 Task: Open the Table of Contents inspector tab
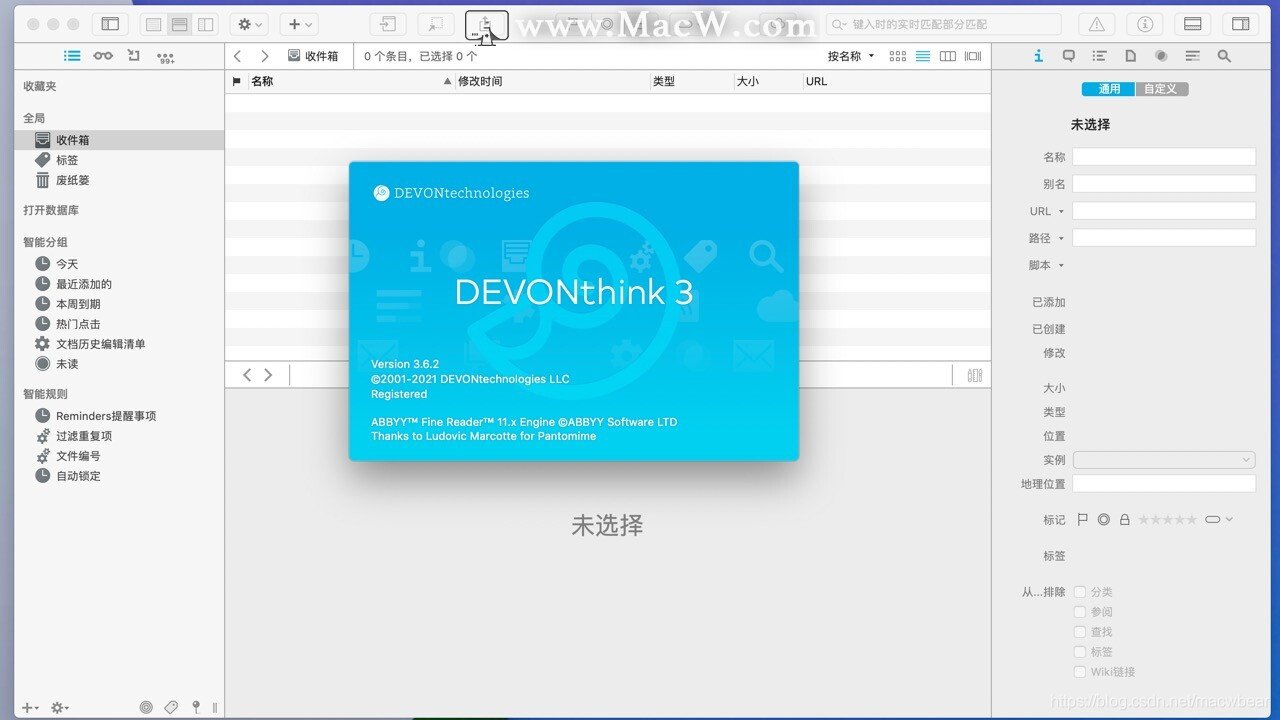point(1099,56)
